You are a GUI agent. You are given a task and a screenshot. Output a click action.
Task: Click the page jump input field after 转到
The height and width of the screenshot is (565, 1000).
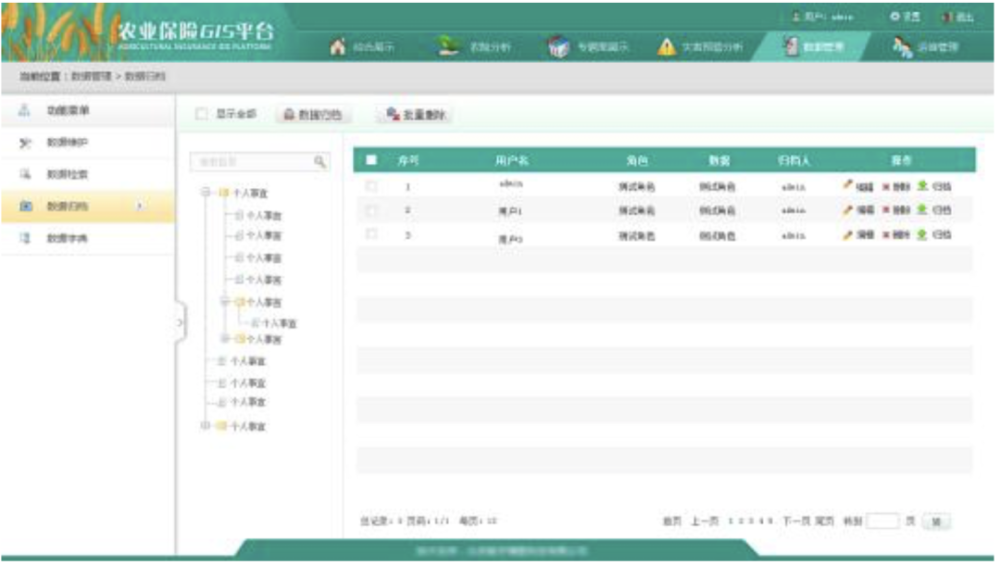click(x=883, y=522)
